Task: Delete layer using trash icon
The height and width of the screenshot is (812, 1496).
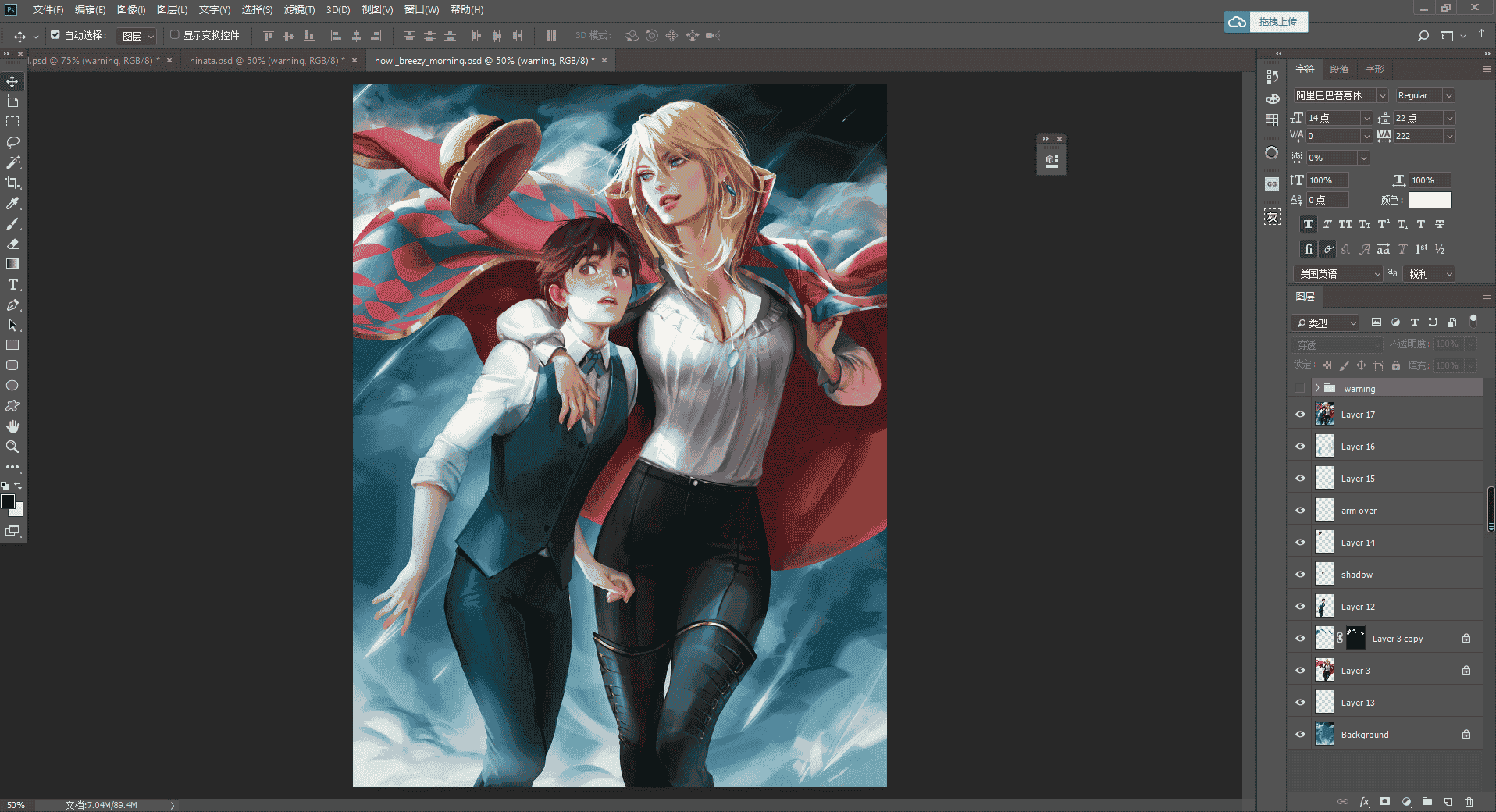Action: click(x=1469, y=802)
